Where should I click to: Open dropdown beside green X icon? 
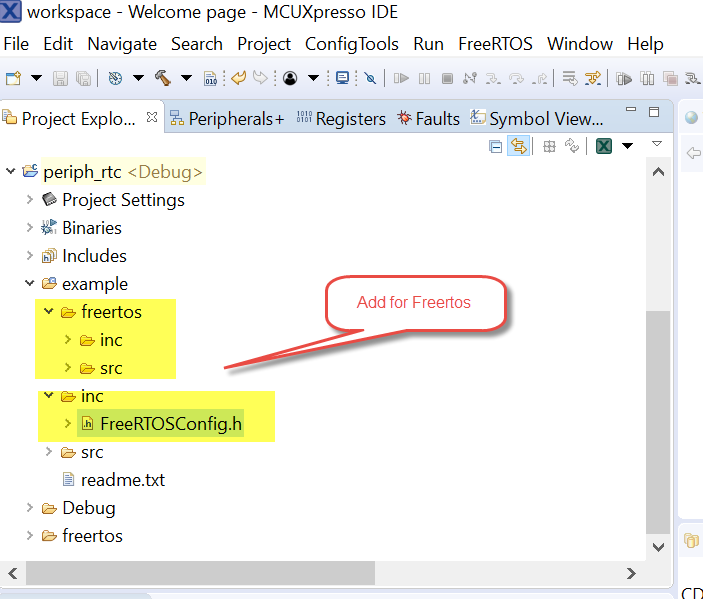(628, 146)
